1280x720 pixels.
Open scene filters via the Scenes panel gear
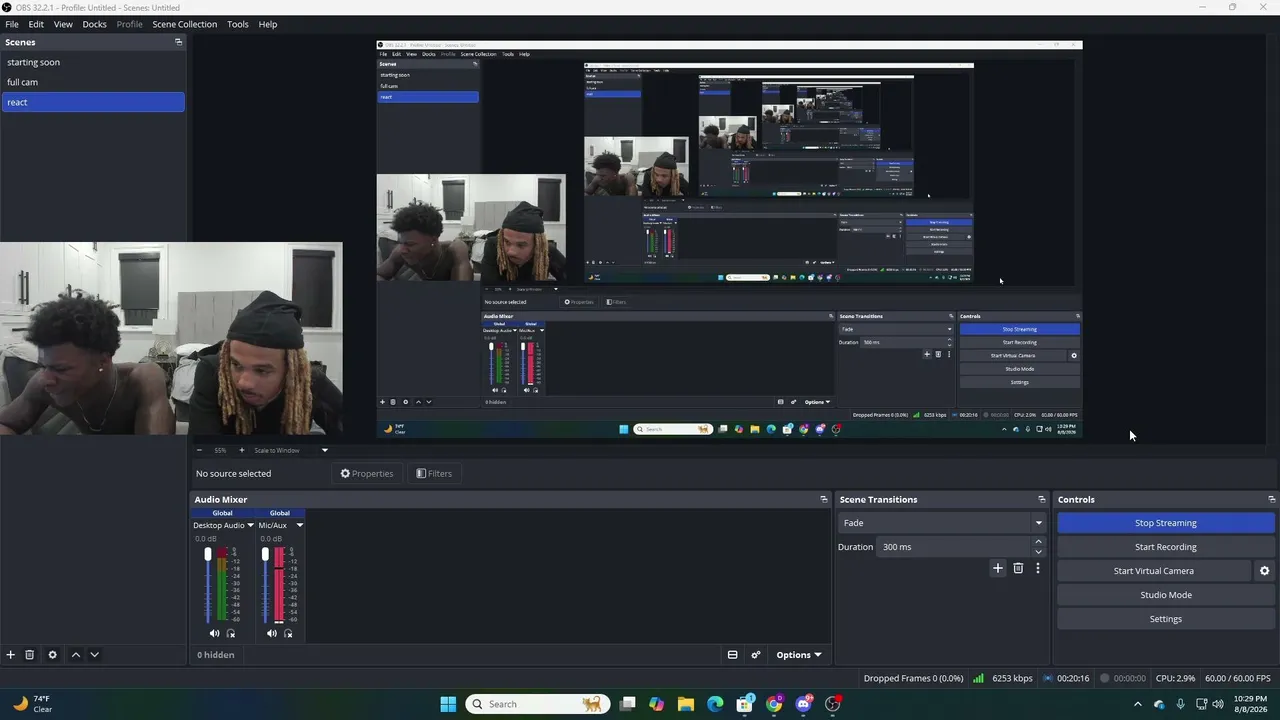53,655
